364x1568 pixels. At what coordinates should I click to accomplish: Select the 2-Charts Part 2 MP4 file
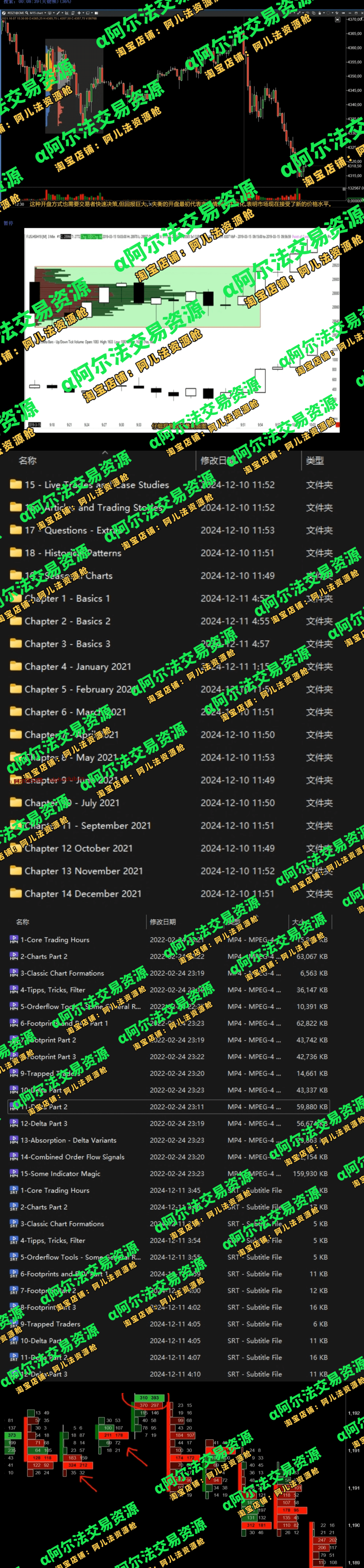44,956
